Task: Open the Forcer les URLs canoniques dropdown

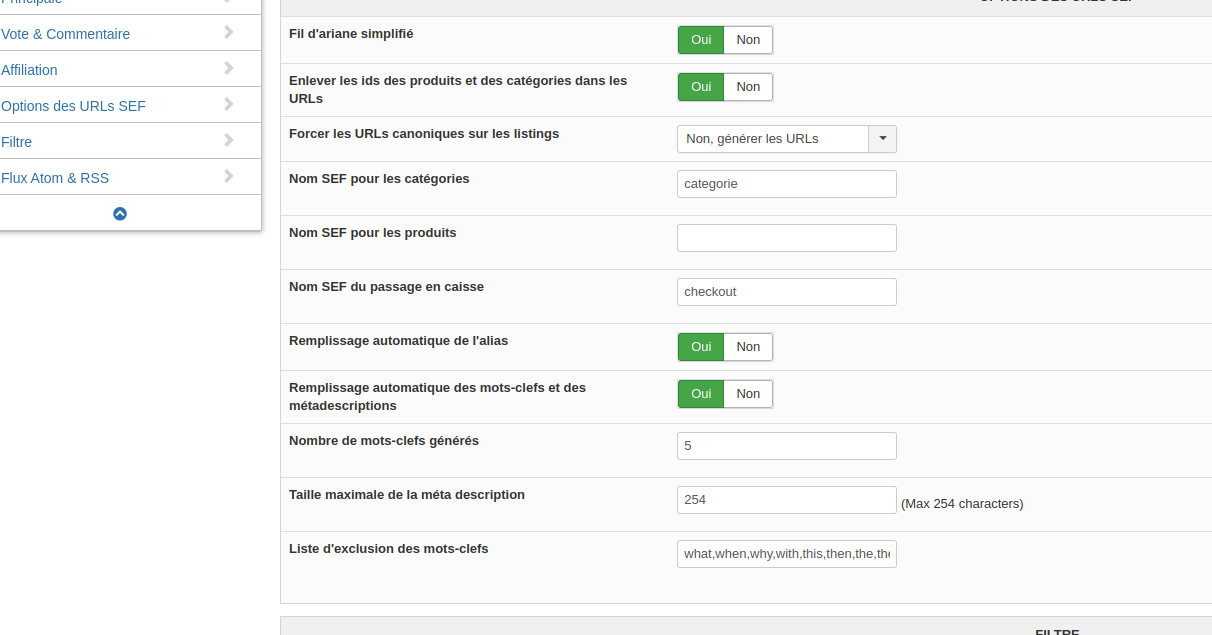Action: tap(773, 139)
